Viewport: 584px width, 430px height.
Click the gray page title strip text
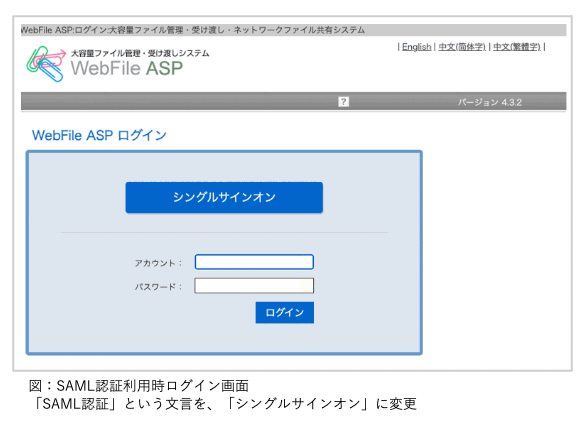coord(193,30)
